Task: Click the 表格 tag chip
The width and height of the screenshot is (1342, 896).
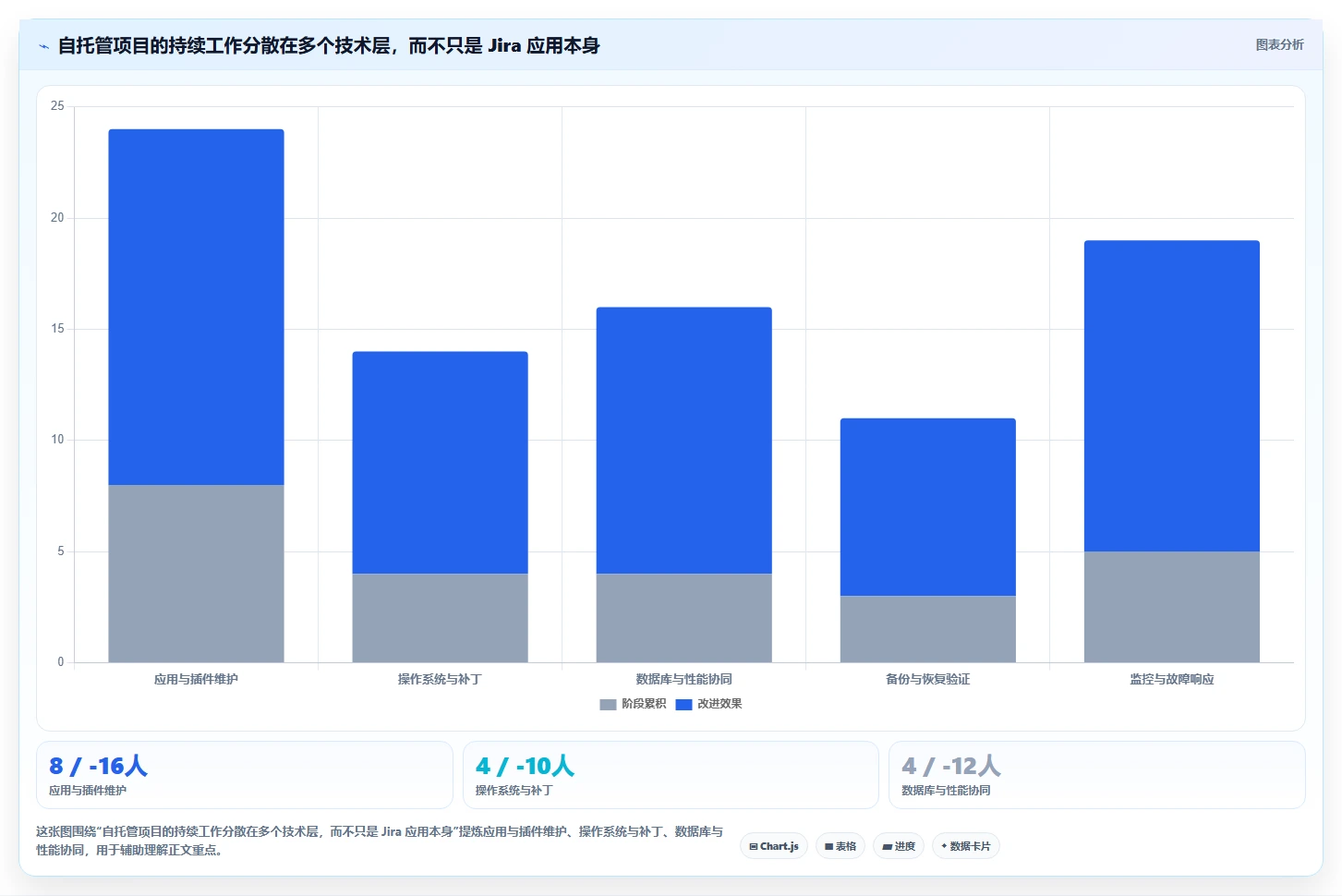Action: coord(840,846)
